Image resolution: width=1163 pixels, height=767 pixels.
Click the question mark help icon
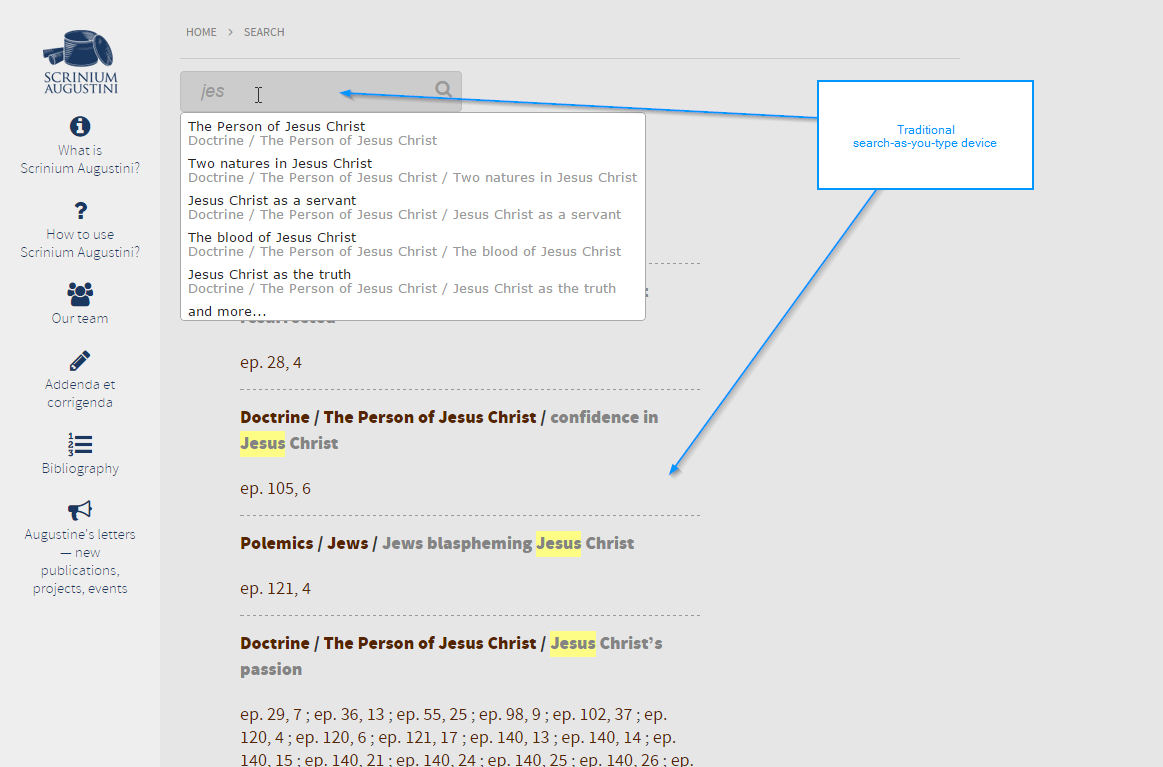click(80, 210)
